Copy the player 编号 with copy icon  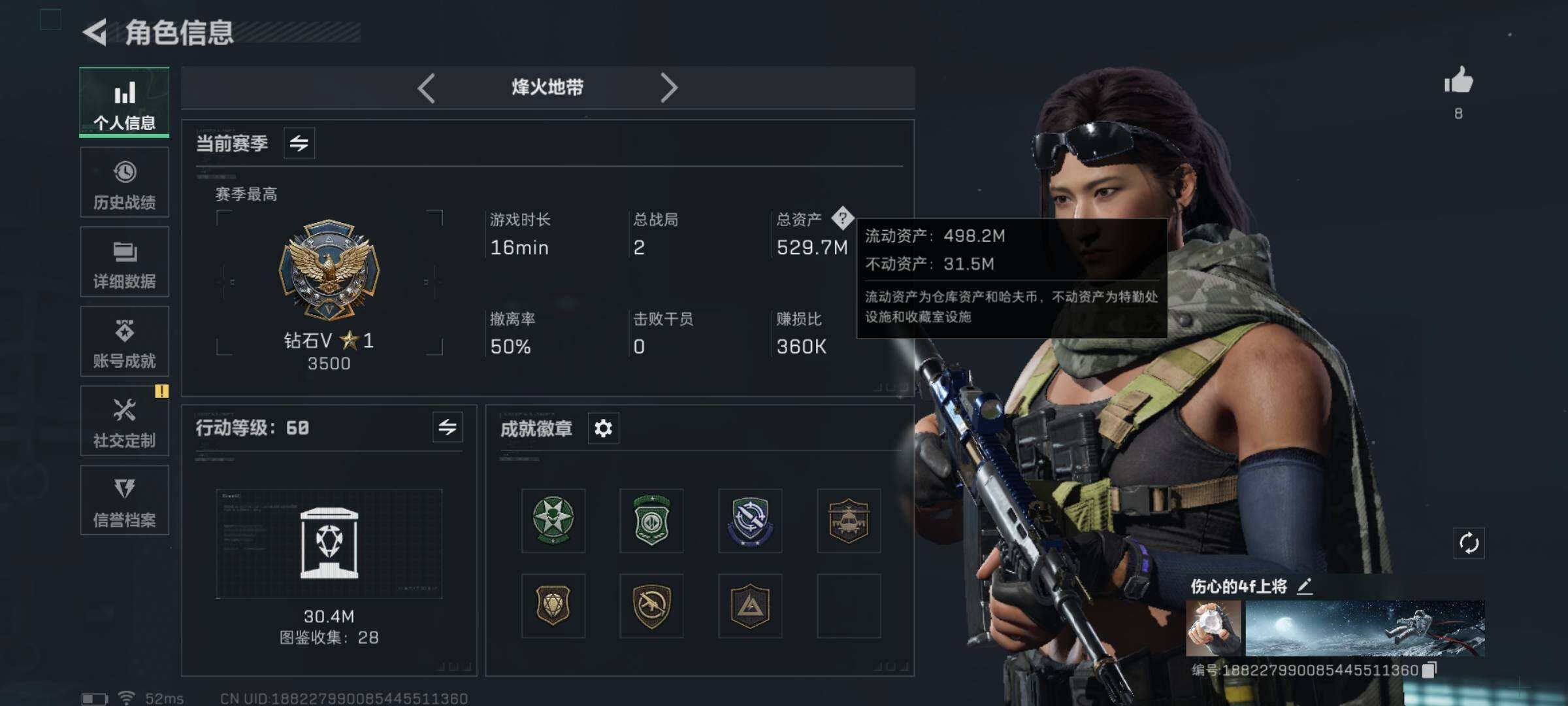[x=1429, y=670]
